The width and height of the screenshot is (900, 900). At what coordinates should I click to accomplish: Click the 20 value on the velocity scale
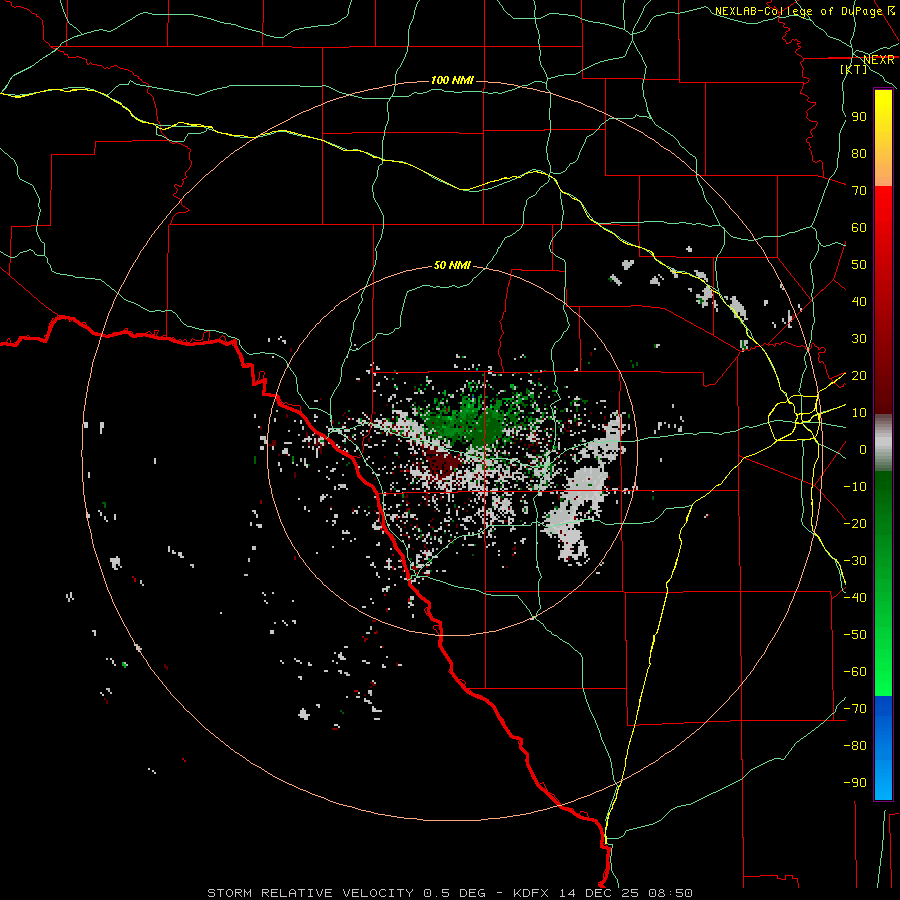859,375
